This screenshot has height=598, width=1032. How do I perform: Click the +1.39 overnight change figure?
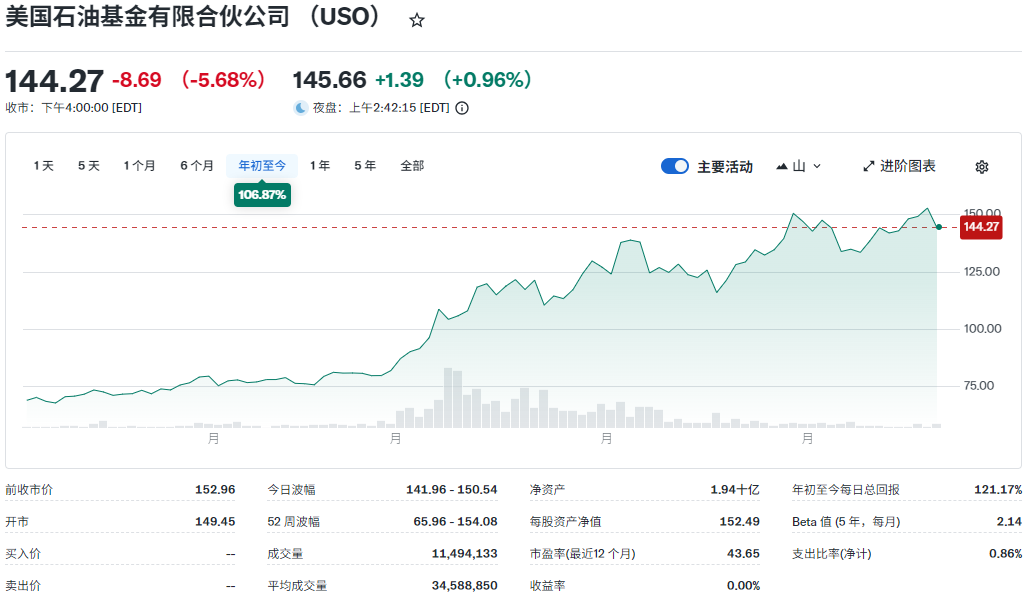point(400,80)
